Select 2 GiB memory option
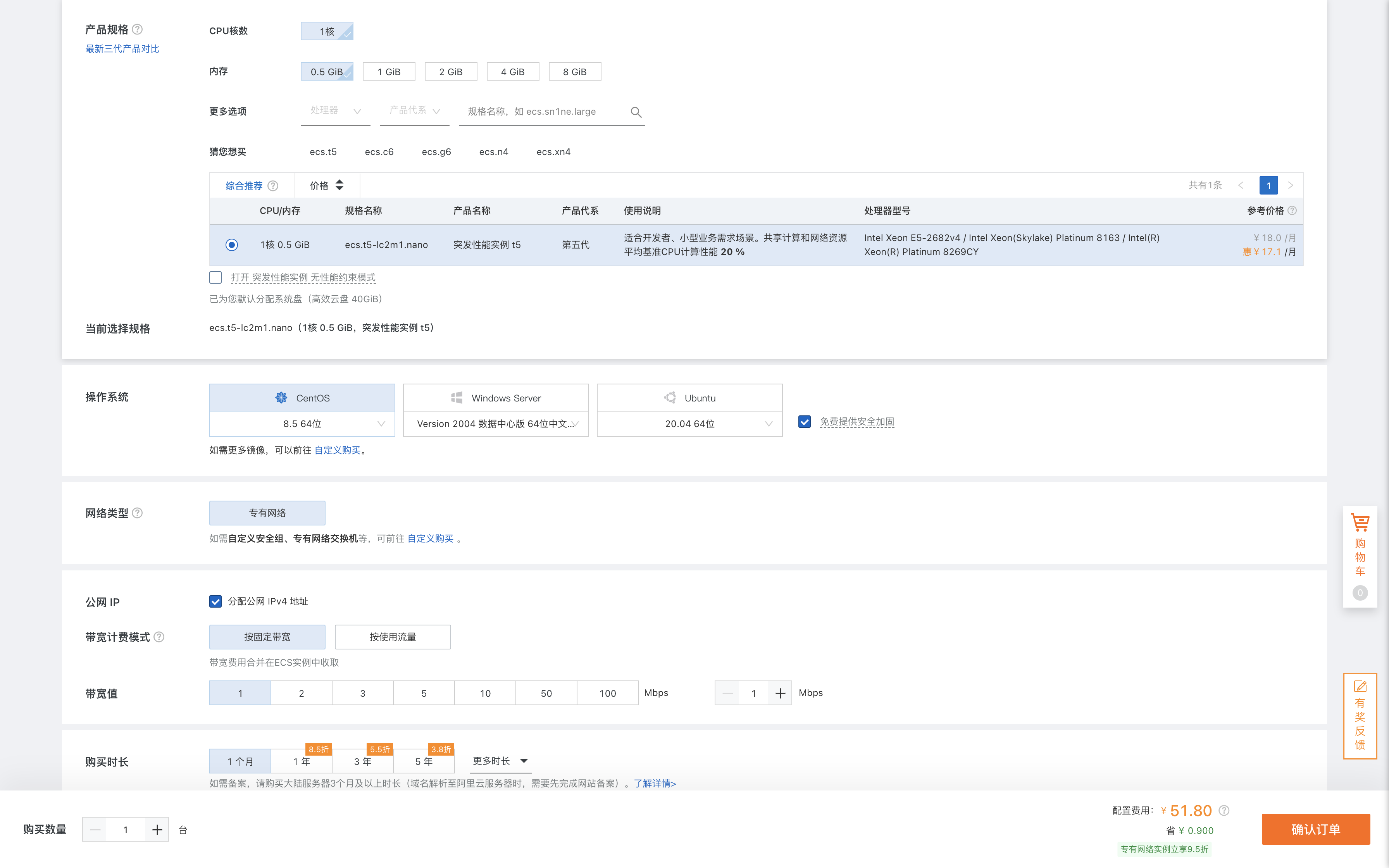Image resolution: width=1389 pixels, height=868 pixels. coord(451,72)
